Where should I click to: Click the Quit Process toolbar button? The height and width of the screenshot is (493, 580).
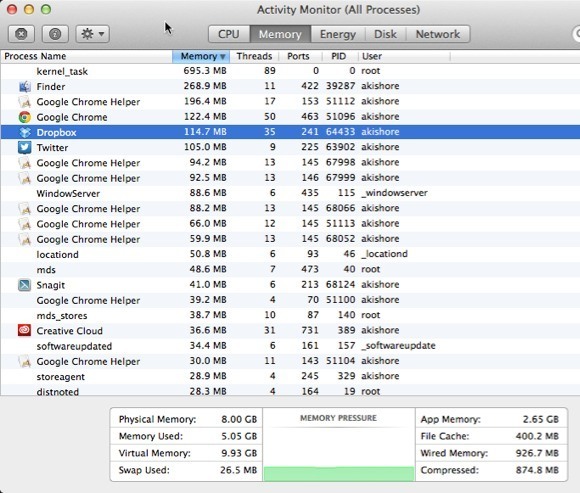tap(21, 34)
